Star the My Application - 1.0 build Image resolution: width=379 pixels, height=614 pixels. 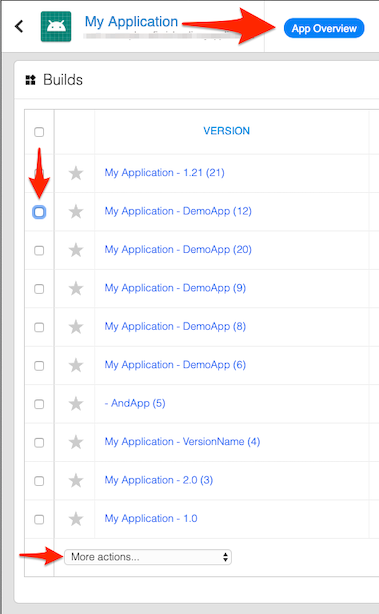click(x=76, y=519)
